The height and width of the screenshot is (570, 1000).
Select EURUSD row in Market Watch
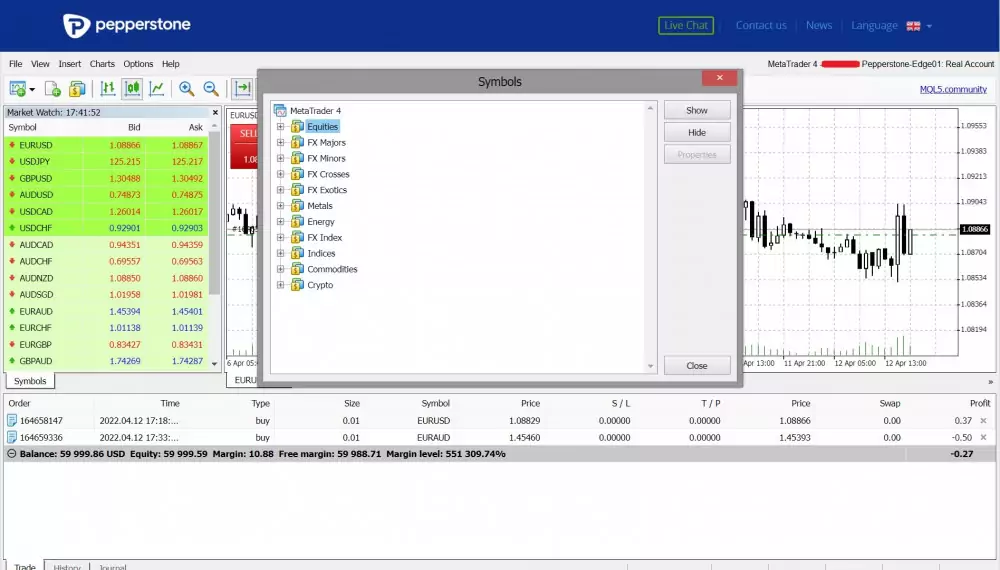(x=107, y=145)
